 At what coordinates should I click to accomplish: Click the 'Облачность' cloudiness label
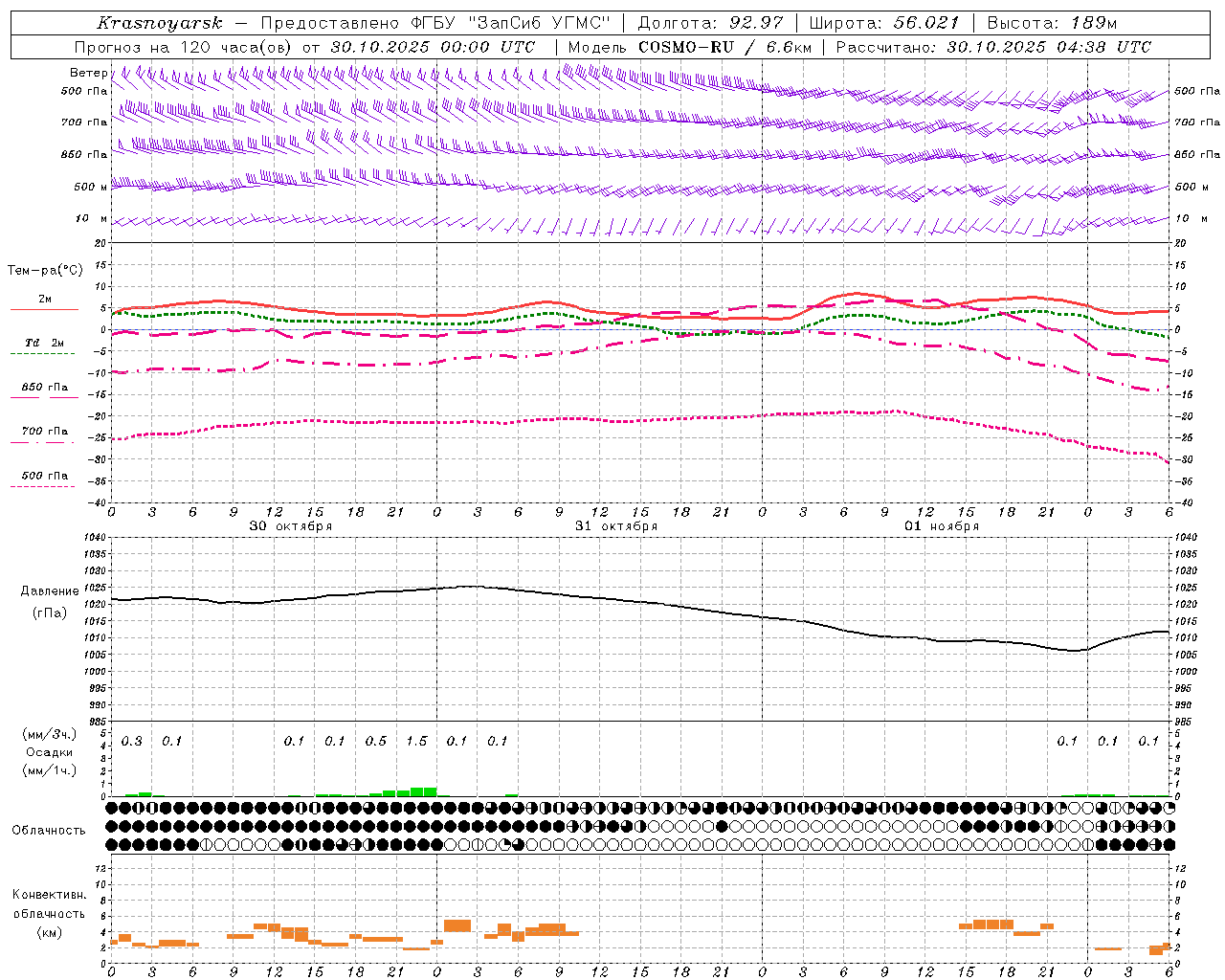coord(49,830)
